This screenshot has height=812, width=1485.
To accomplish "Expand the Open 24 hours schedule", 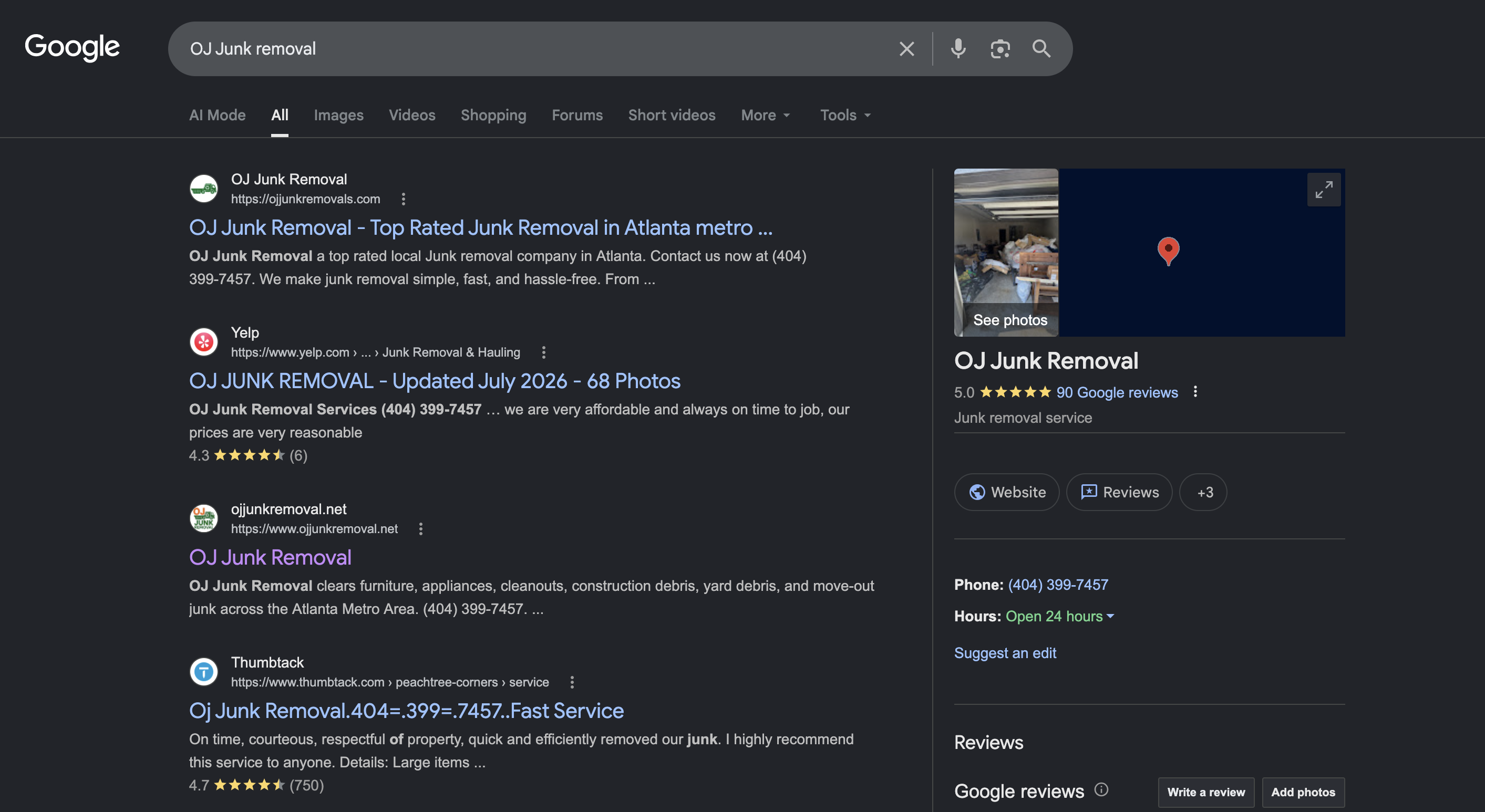I will 1059,616.
